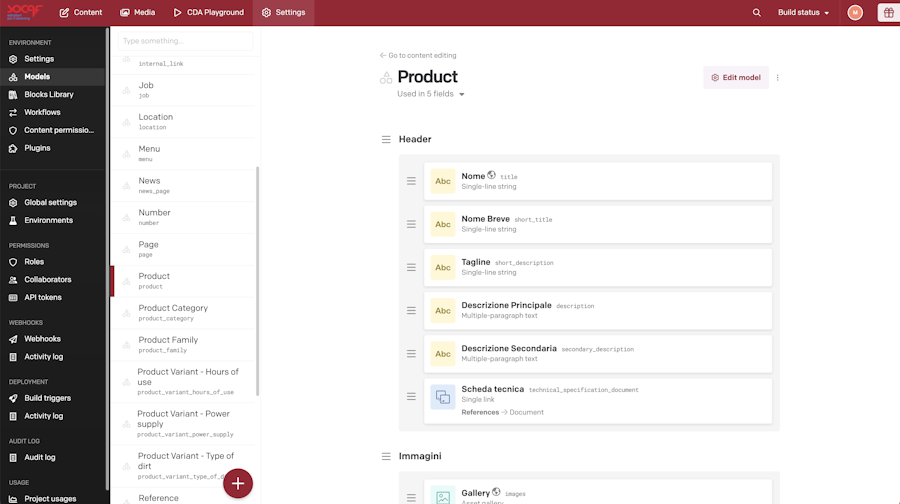Open Roles in sidebar
This screenshot has width=900, height=504.
tap(52, 262)
